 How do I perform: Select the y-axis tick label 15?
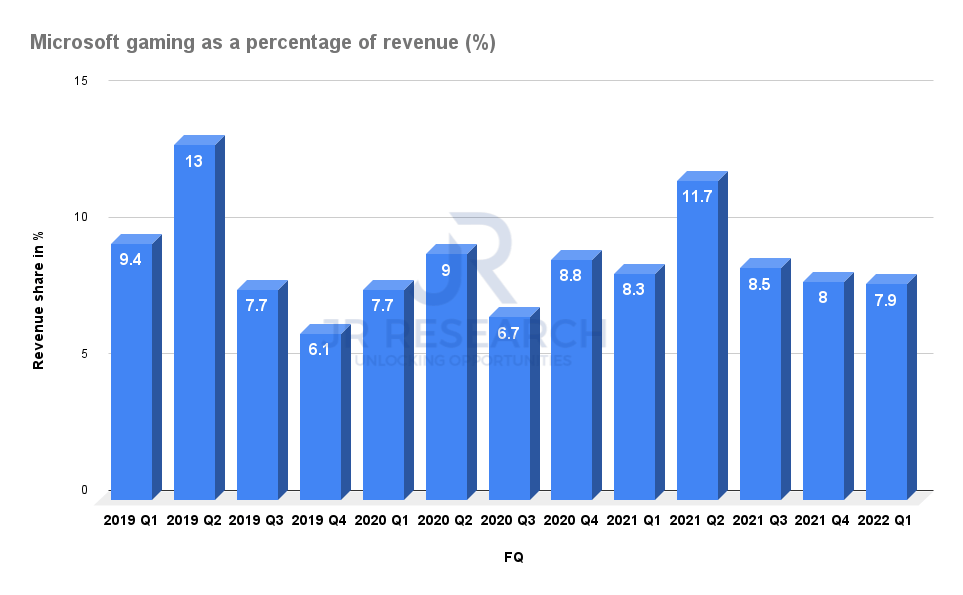click(81, 81)
